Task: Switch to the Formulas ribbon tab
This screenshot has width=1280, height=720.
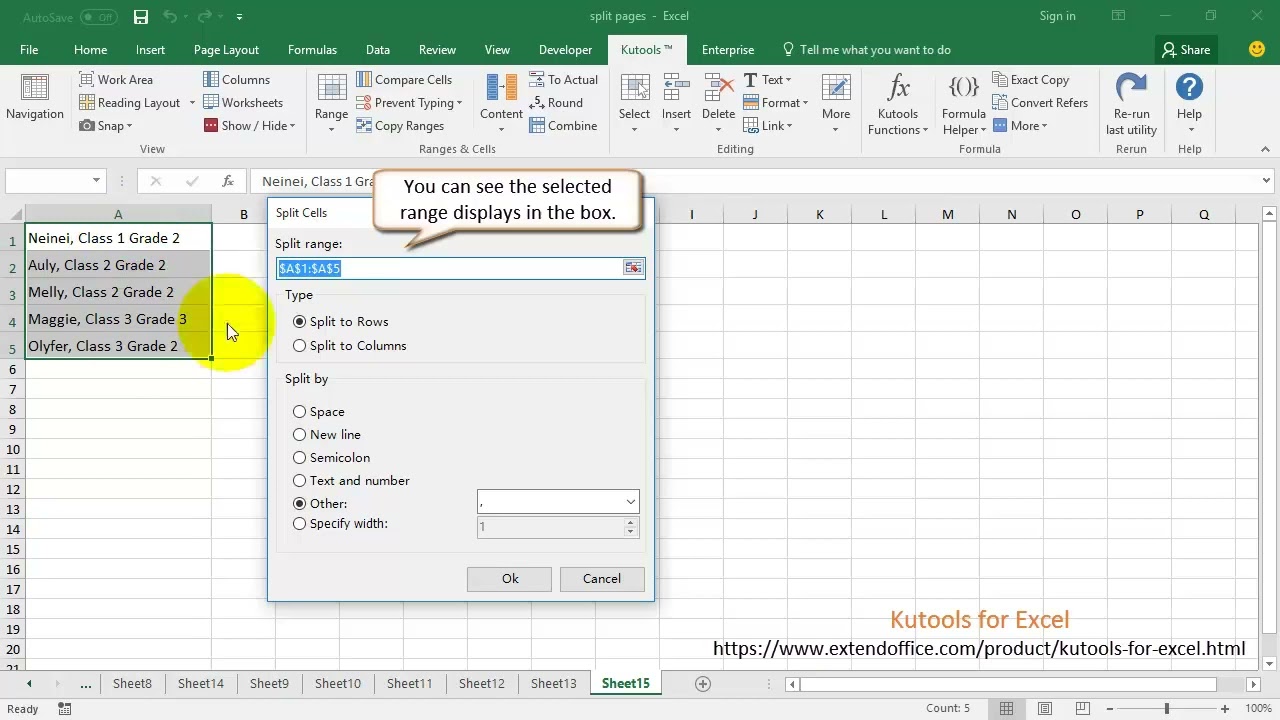Action: pos(312,50)
